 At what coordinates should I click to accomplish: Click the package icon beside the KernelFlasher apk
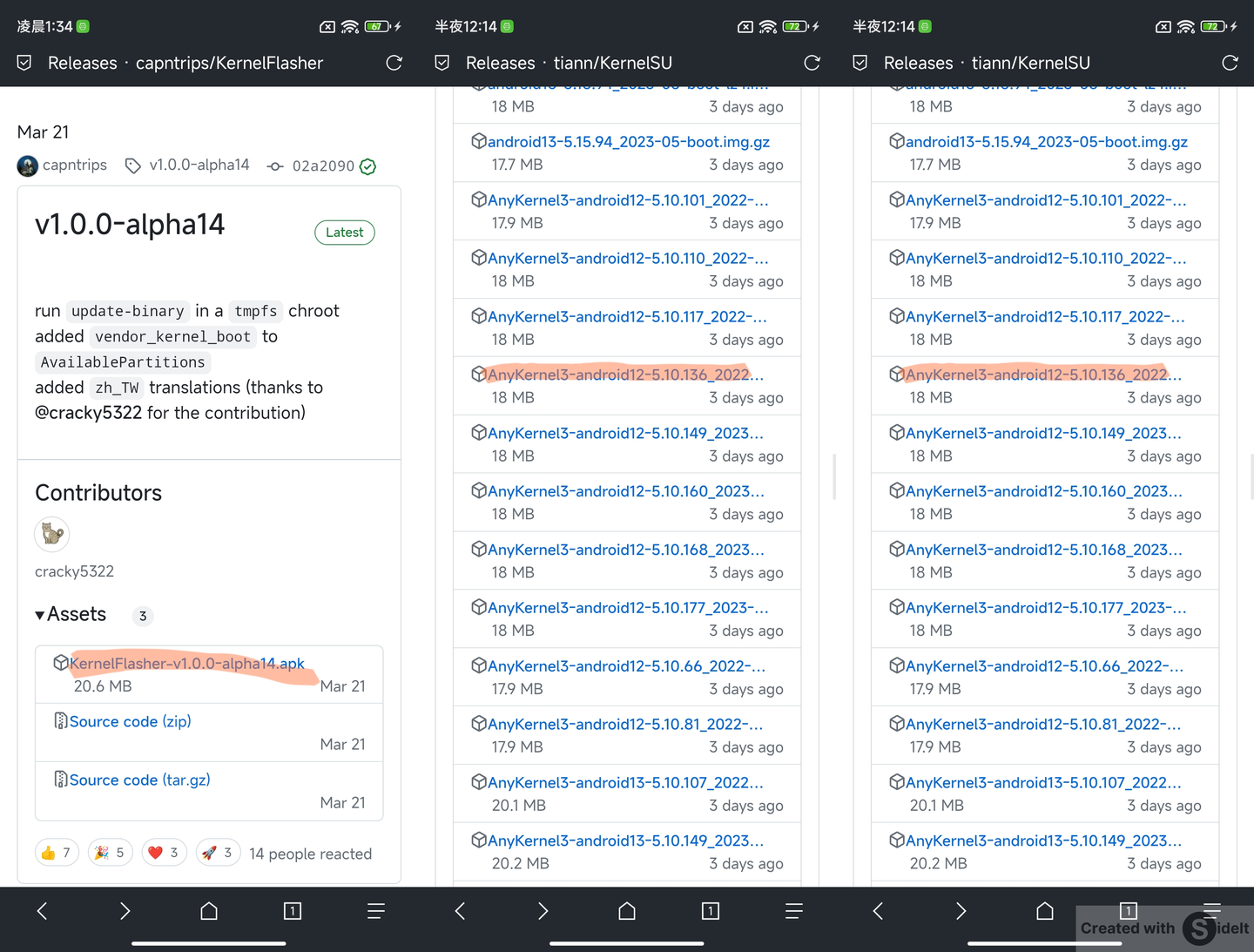tap(60, 663)
